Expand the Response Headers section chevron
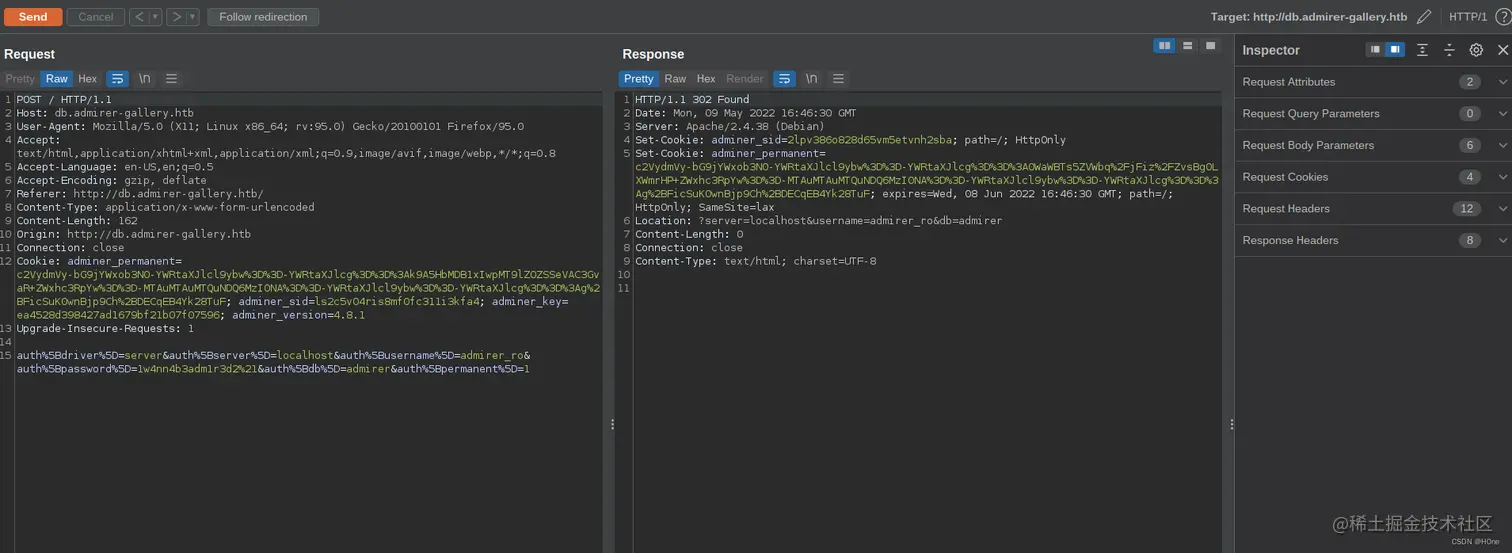Screen dimensions: 1512x553 click(1502, 240)
